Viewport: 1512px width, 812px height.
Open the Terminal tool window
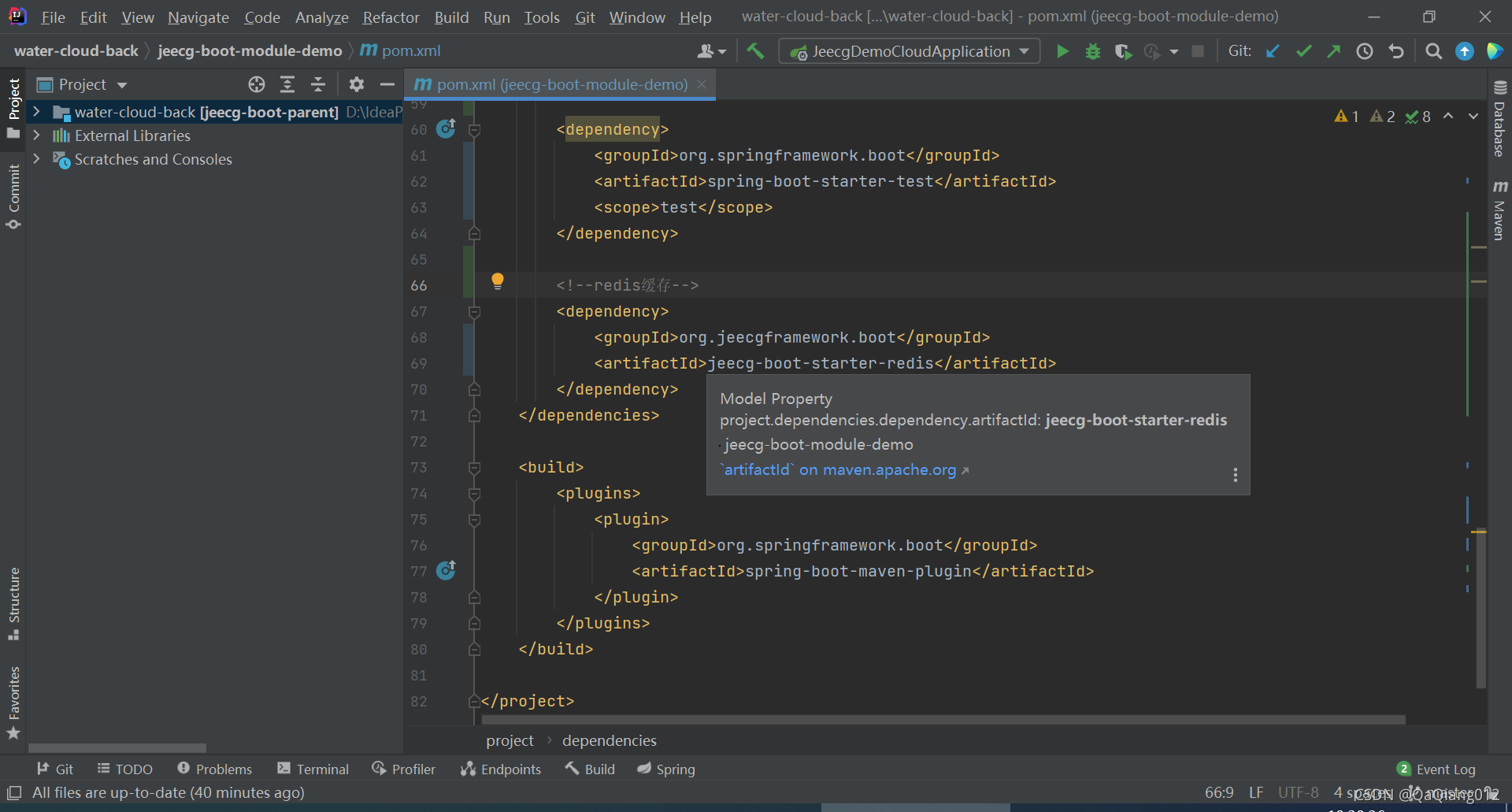pos(313,769)
